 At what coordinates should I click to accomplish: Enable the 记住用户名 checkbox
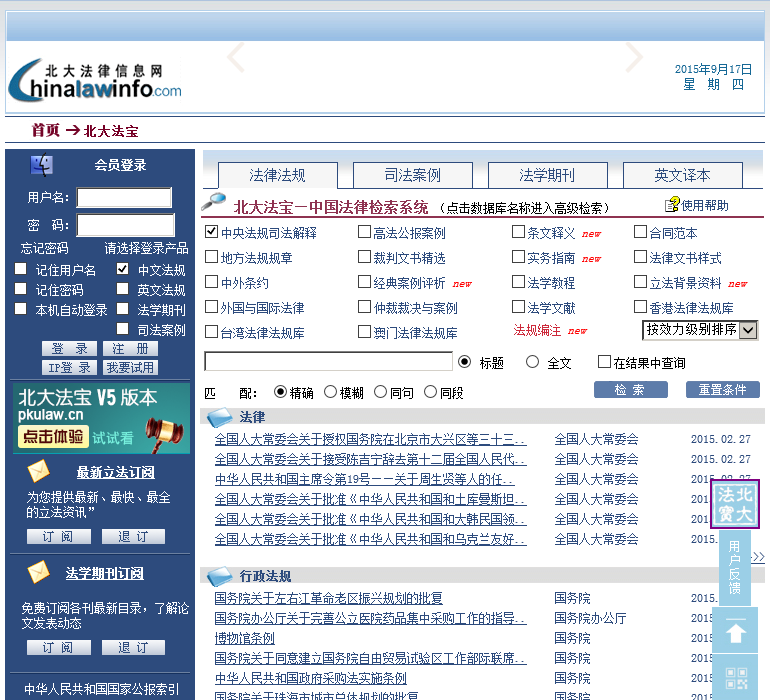pyautogui.click(x=20, y=270)
